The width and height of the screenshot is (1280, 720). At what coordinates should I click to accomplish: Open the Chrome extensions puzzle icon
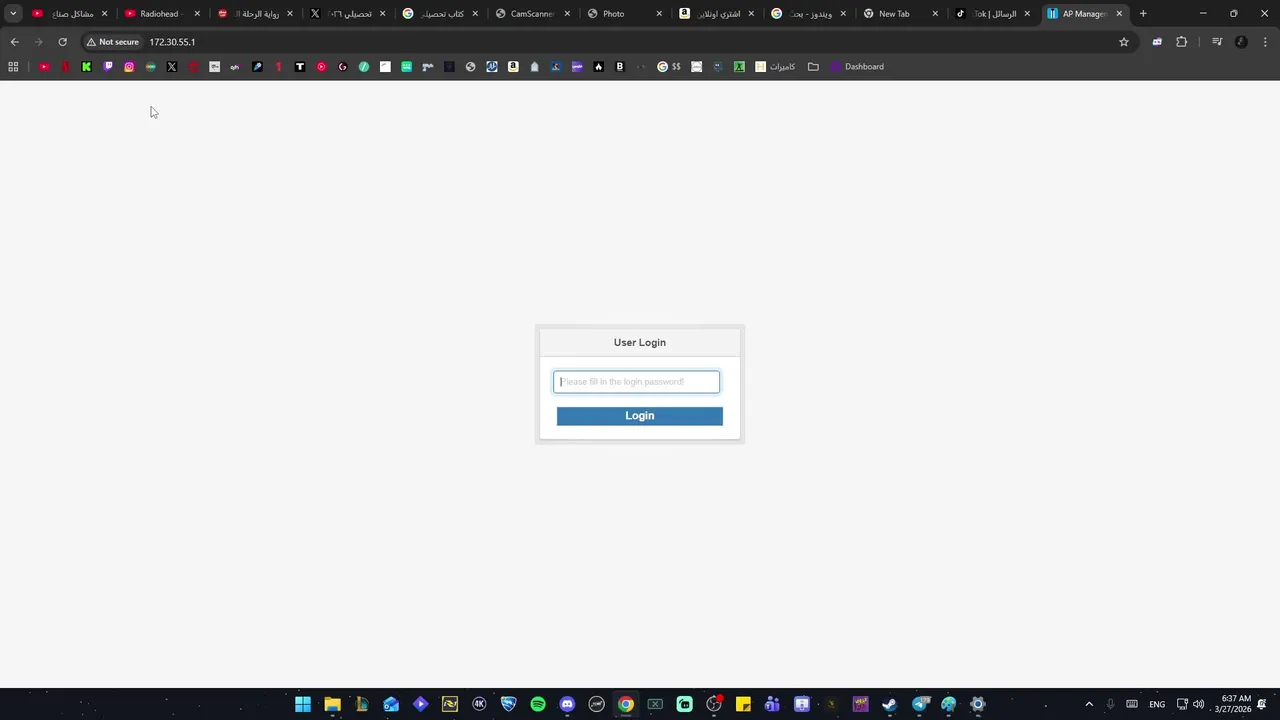click(x=1181, y=42)
